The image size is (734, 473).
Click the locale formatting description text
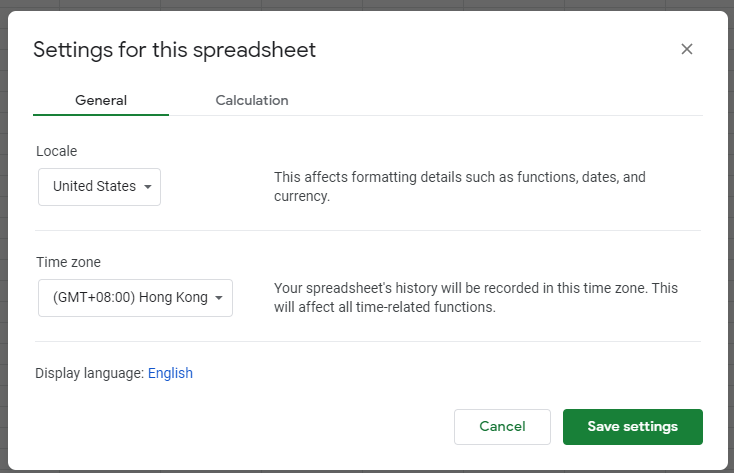[x=460, y=186]
